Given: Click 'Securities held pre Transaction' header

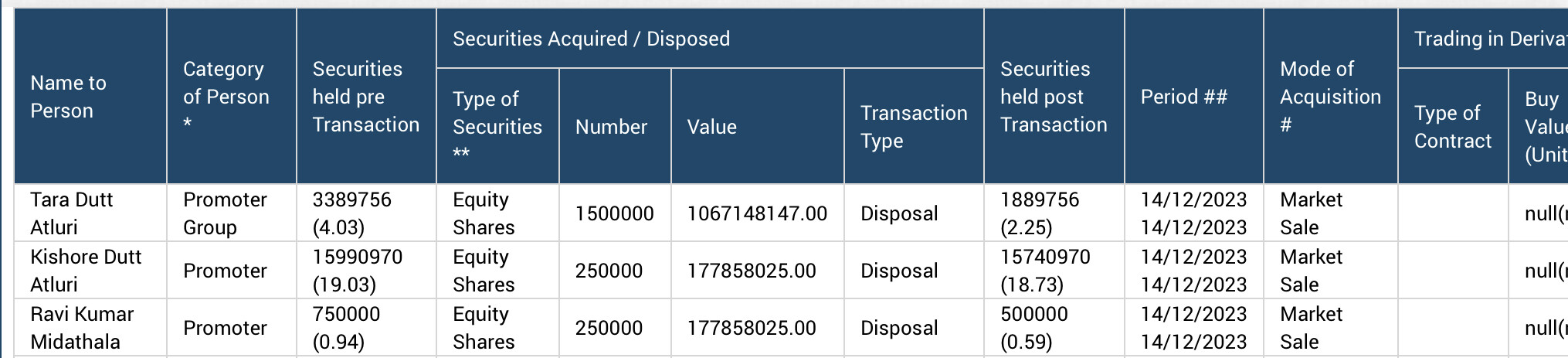Looking at the screenshot, I should [365, 97].
